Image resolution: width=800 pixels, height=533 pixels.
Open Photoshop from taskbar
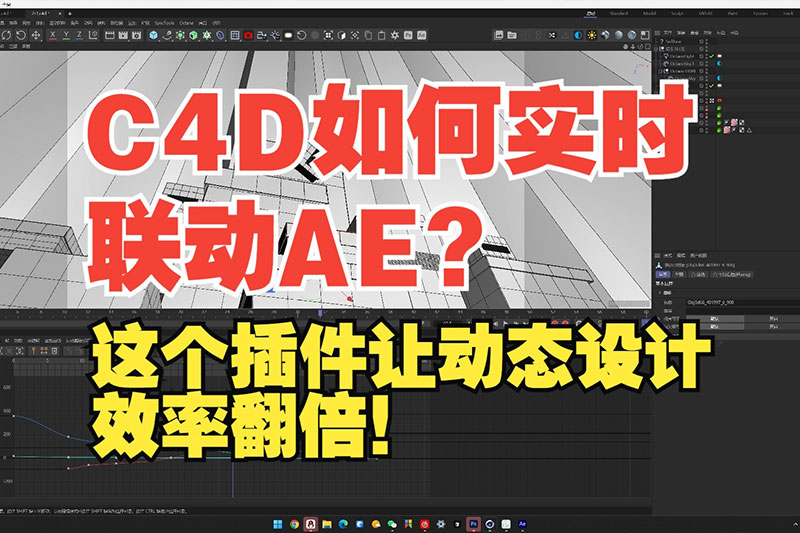(x=473, y=524)
